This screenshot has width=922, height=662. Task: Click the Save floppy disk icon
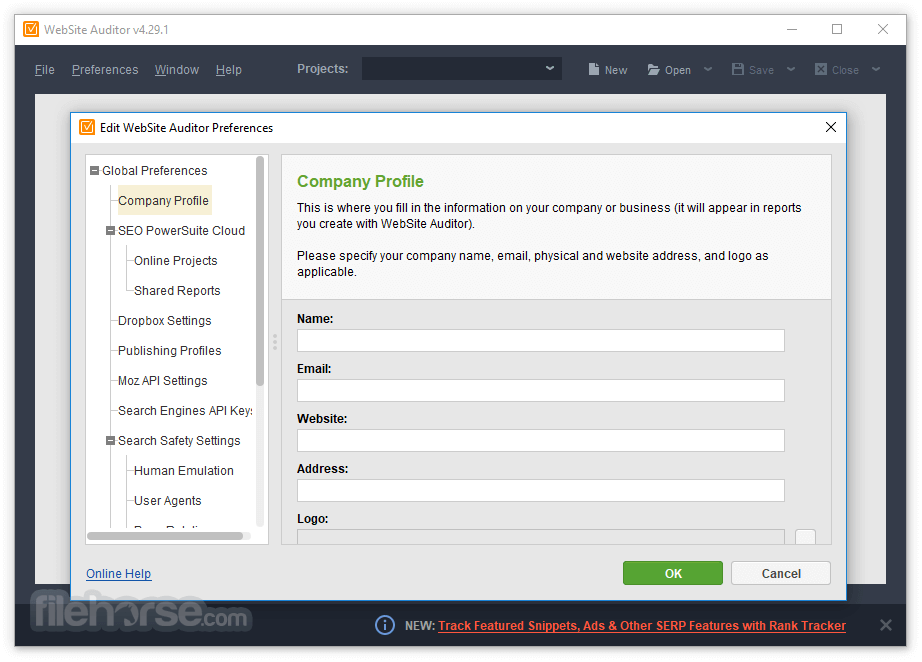[x=737, y=69]
